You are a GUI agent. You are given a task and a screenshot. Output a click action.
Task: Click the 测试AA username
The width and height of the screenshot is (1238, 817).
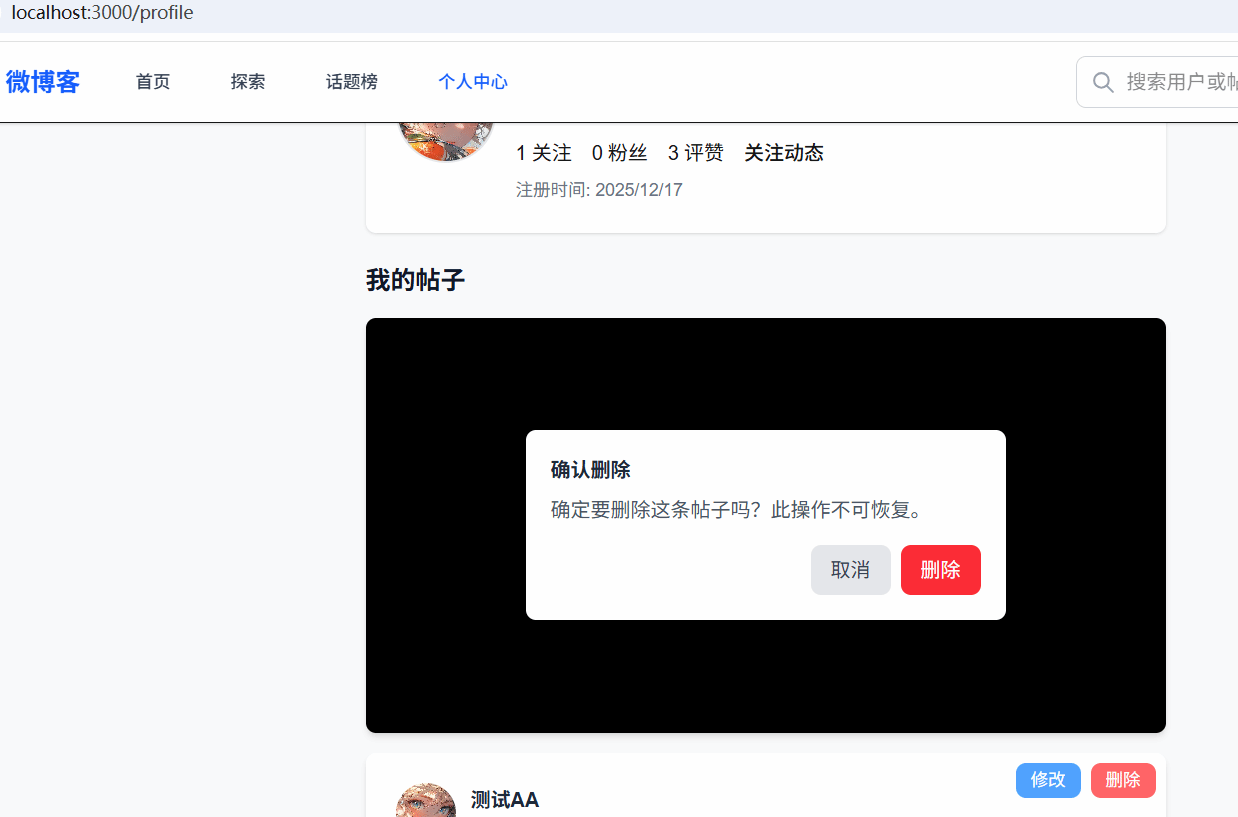[505, 800]
